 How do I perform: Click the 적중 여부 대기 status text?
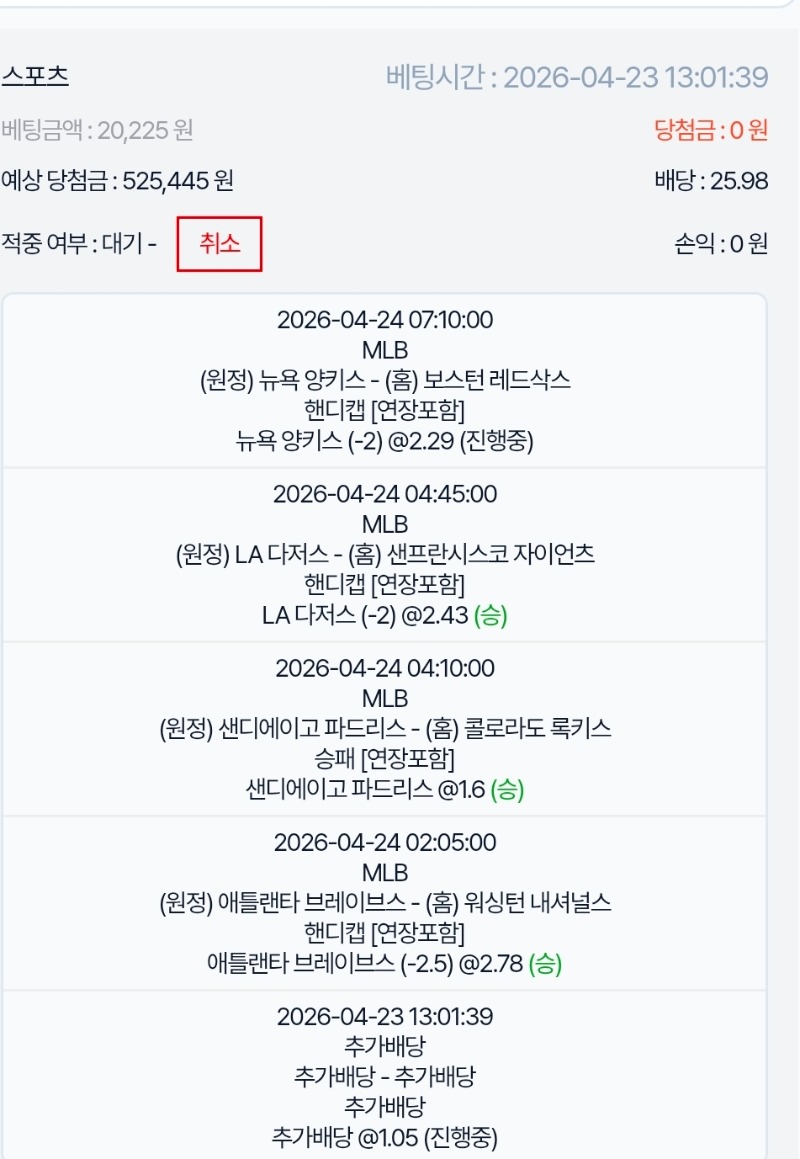[x=78, y=244]
